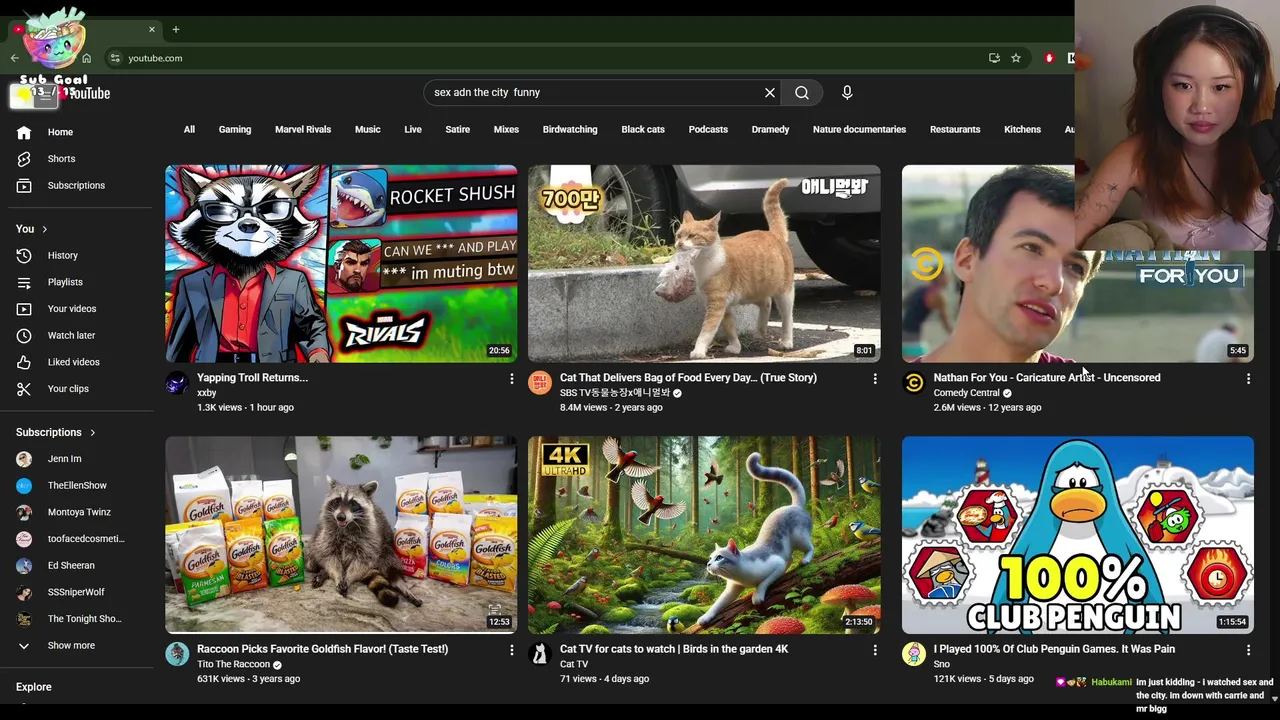
Task: Click the Comedy Central channel avatar
Action: (914, 382)
